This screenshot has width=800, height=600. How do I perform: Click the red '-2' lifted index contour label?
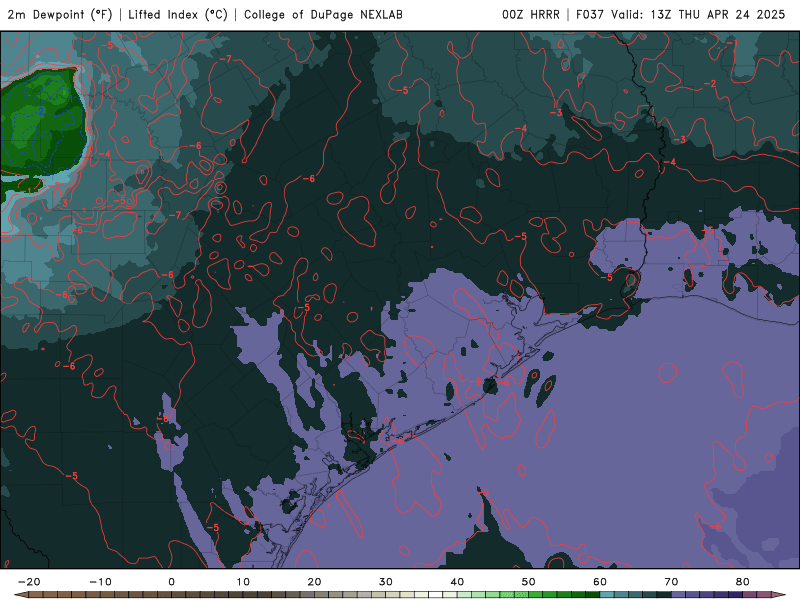pyautogui.click(x=710, y=84)
